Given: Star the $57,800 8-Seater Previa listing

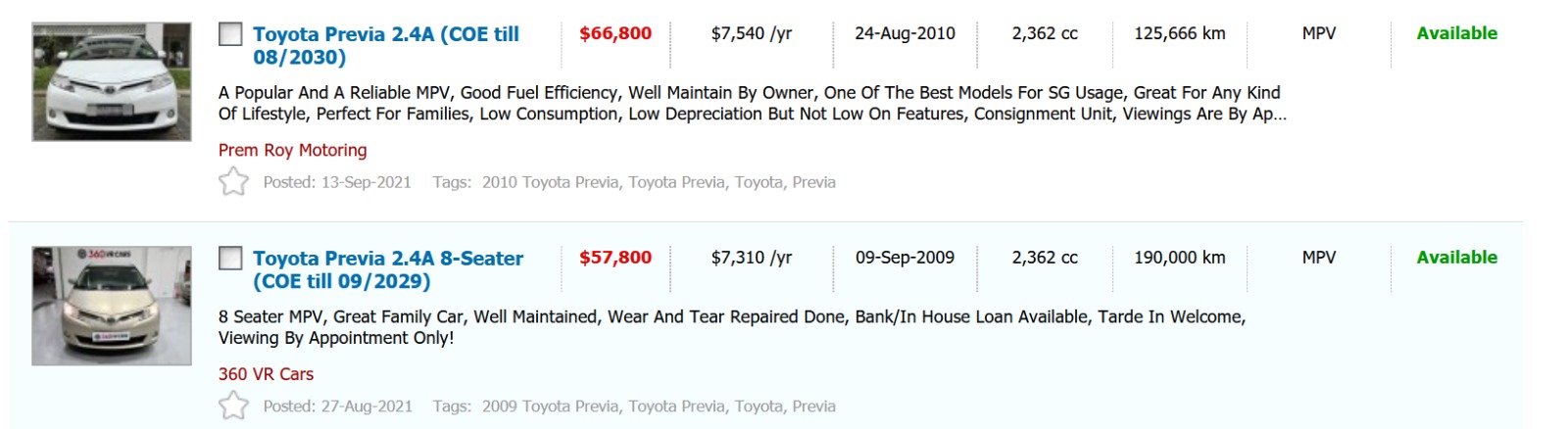Looking at the screenshot, I should pyautogui.click(x=233, y=405).
